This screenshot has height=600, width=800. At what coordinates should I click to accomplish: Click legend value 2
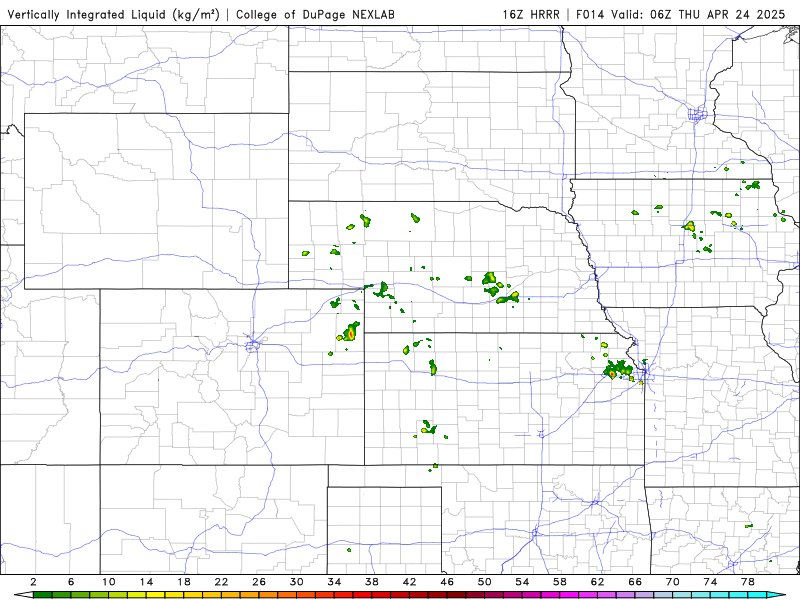[x=34, y=582]
